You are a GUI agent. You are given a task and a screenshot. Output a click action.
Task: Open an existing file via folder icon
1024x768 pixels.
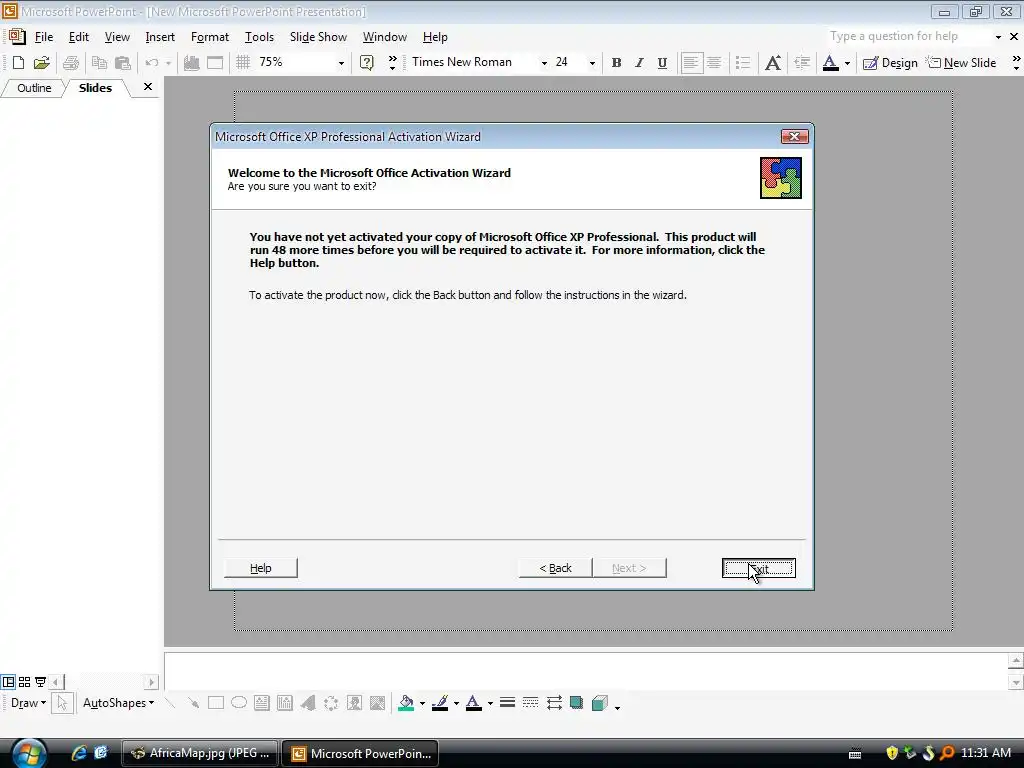pos(42,63)
